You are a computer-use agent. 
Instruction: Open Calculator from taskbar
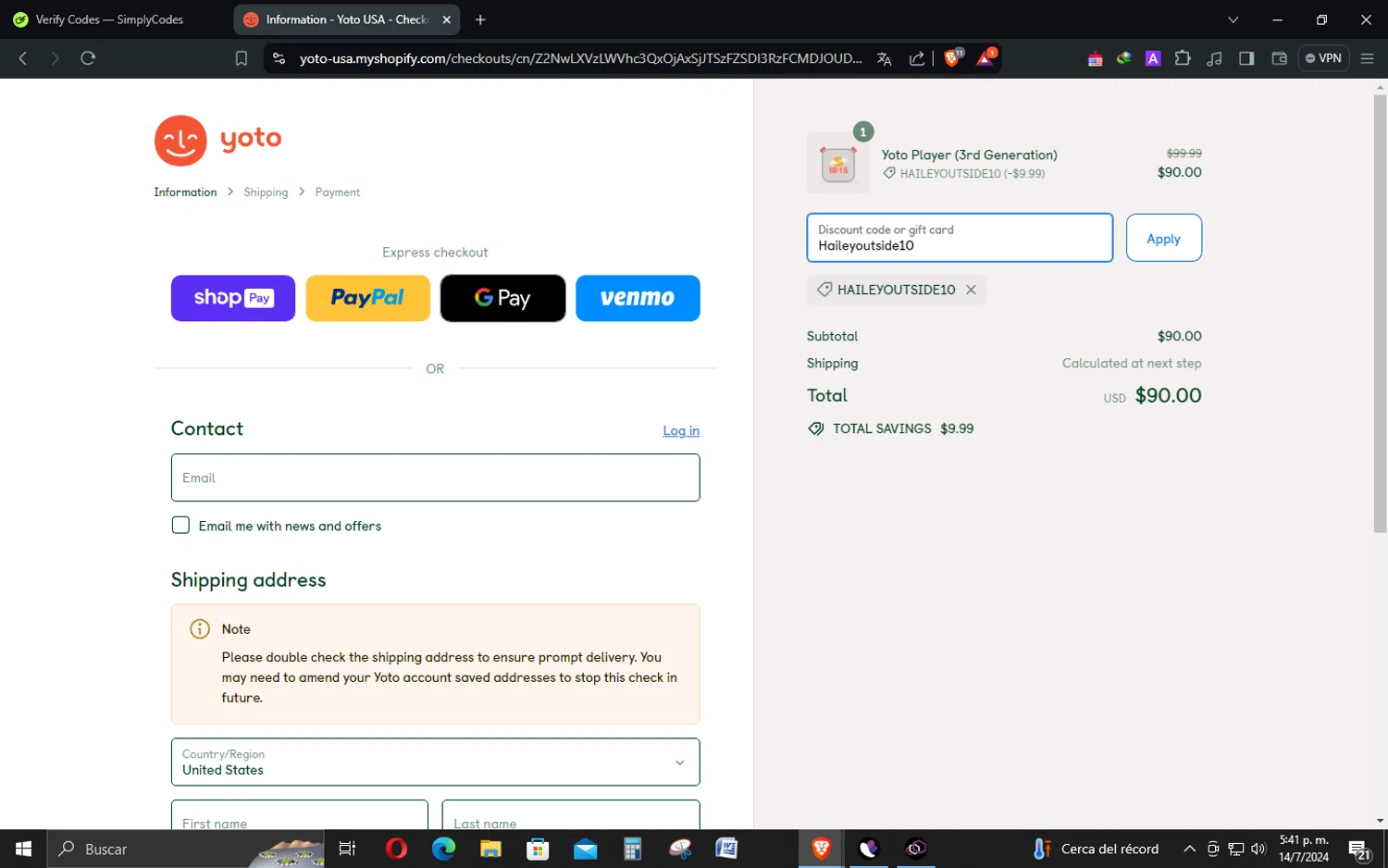point(632,849)
